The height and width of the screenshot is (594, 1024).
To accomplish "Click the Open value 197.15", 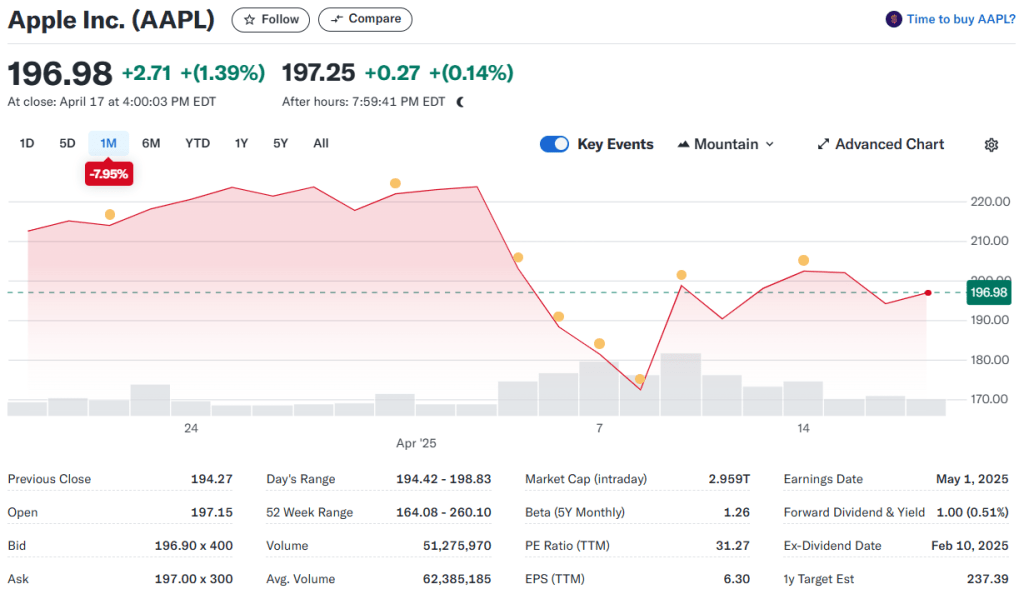I will [212, 512].
